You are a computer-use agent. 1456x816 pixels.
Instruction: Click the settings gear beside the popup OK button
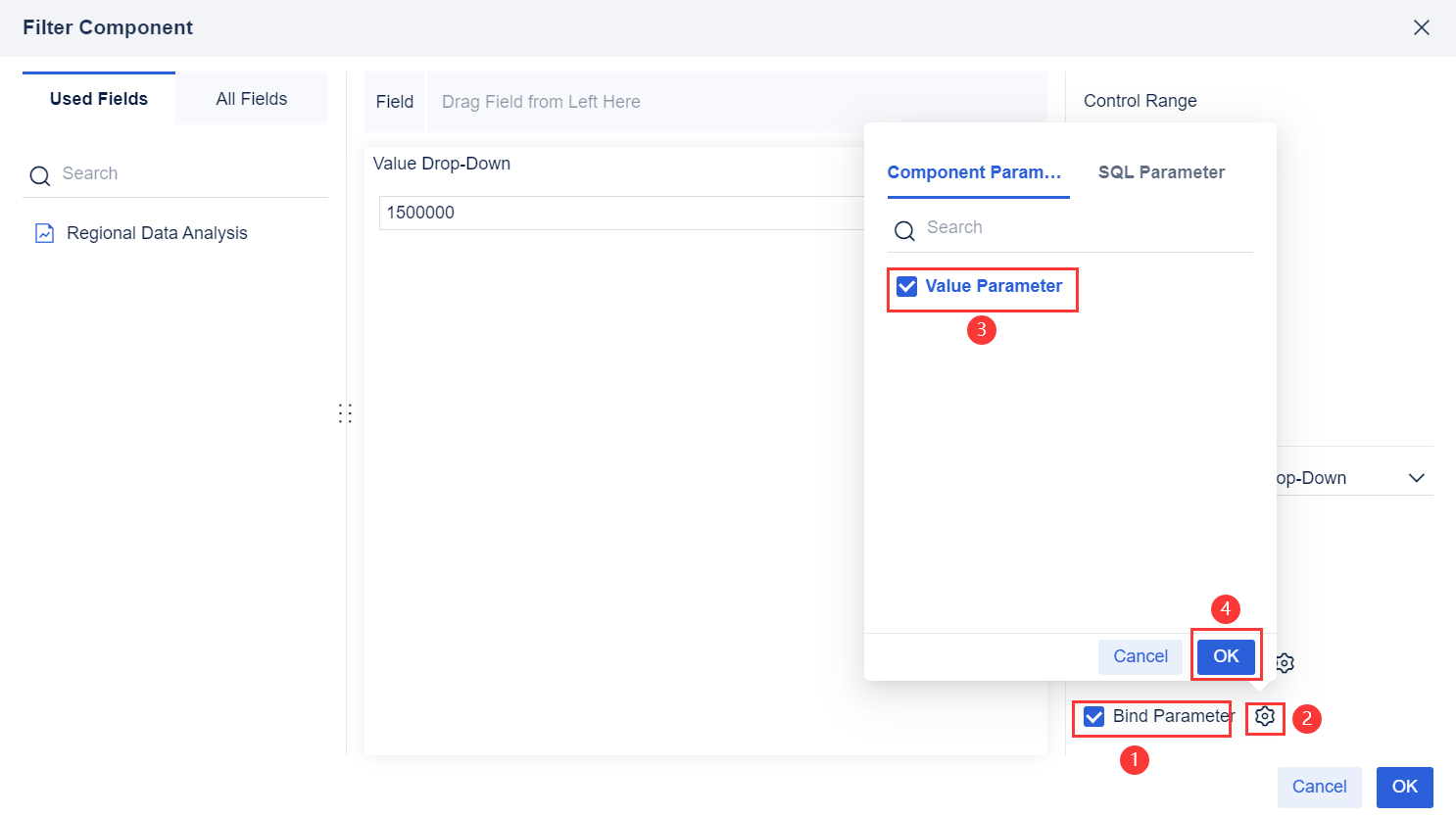click(1284, 662)
